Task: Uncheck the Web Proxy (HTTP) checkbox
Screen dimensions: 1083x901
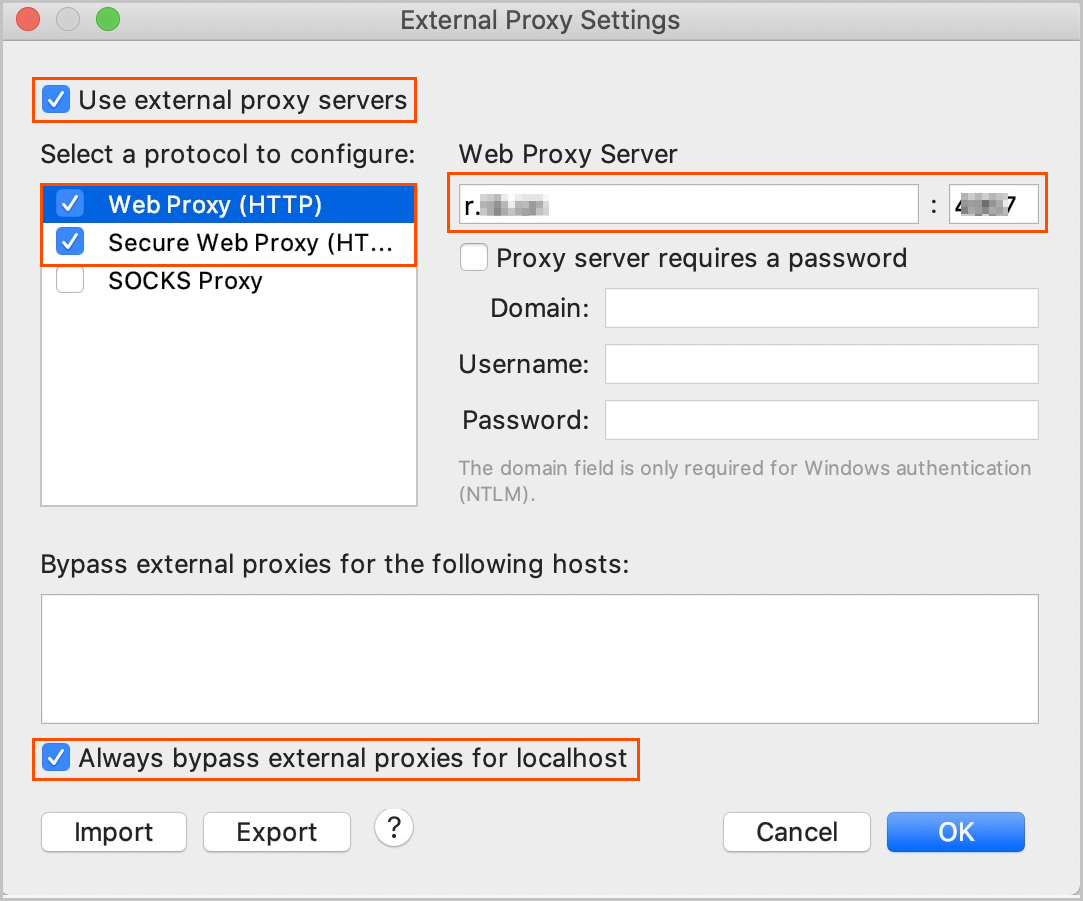Action: click(70, 204)
